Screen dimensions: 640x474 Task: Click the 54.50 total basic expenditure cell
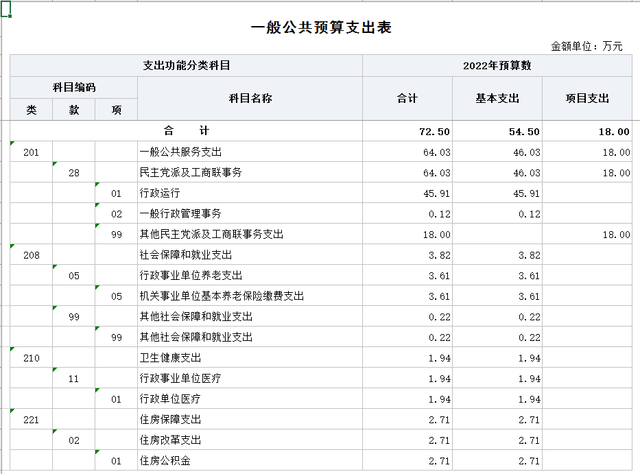pos(496,131)
